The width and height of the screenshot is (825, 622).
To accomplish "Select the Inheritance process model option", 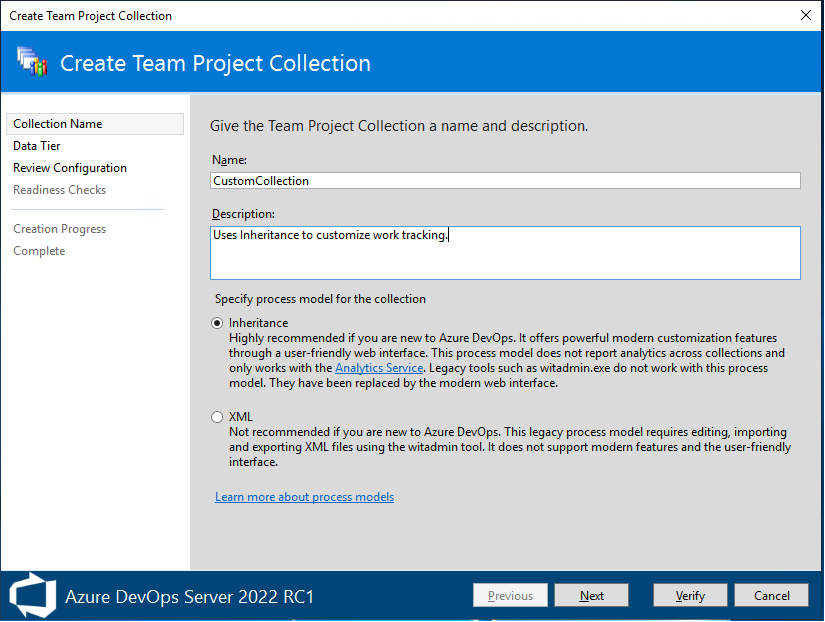I will [217, 322].
